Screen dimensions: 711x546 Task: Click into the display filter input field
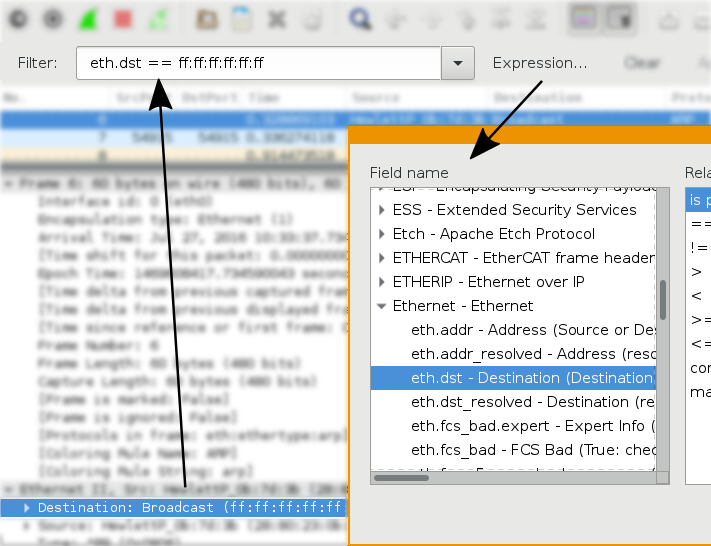[258, 63]
